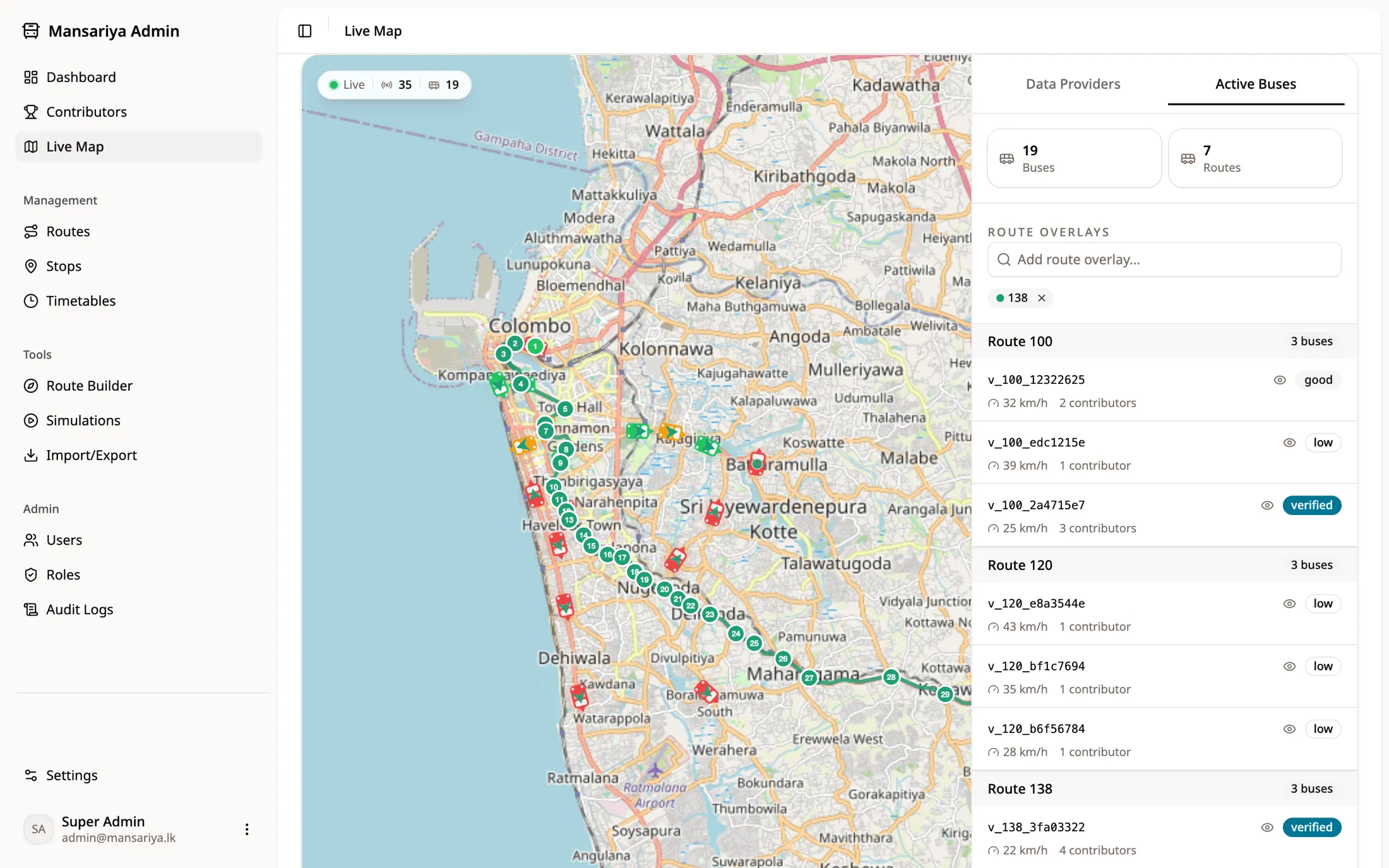Click the good badge for v_100_12322625
Image resolution: width=1389 pixels, height=868 pixels.
tap(1318, 380)
